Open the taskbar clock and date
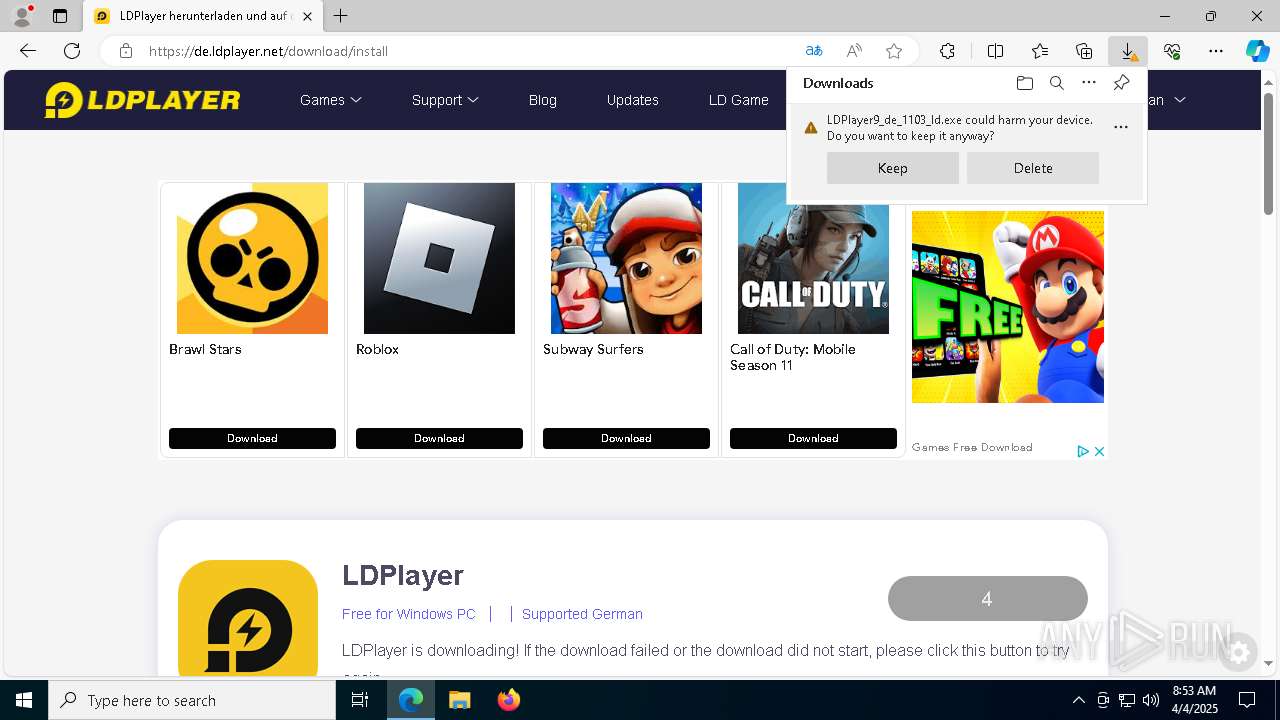Viewport: 1280px width, 720px height. [1194, 700]
